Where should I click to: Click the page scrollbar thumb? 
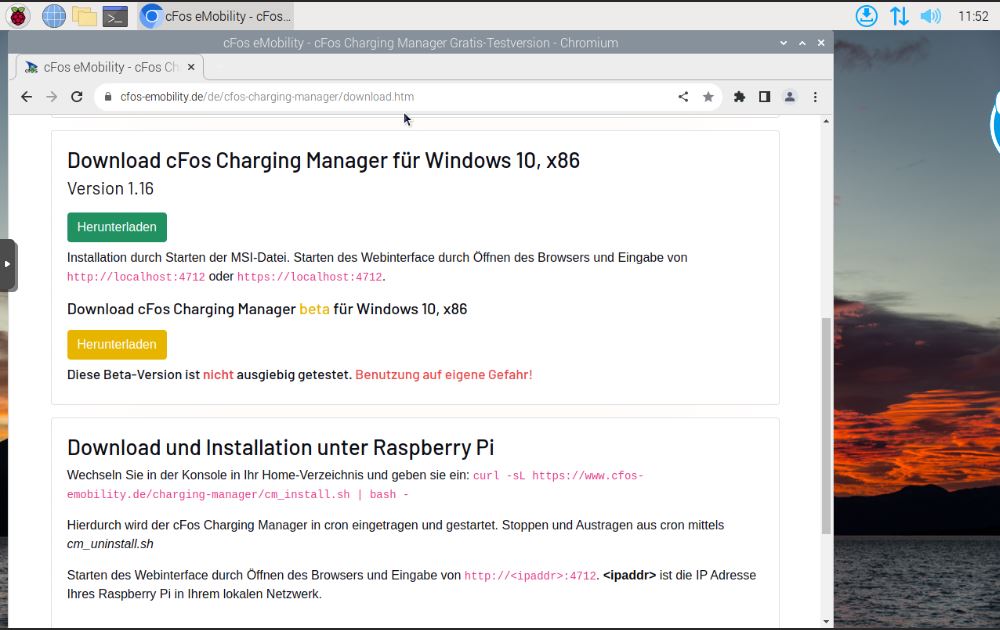(x=826, y=426)
